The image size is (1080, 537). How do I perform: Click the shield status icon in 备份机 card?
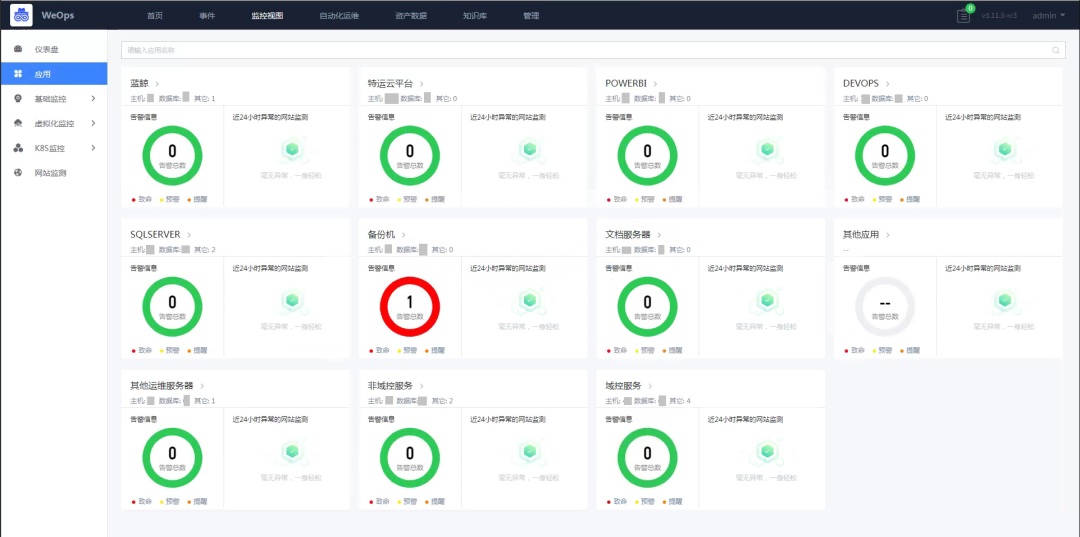point(529,300)
